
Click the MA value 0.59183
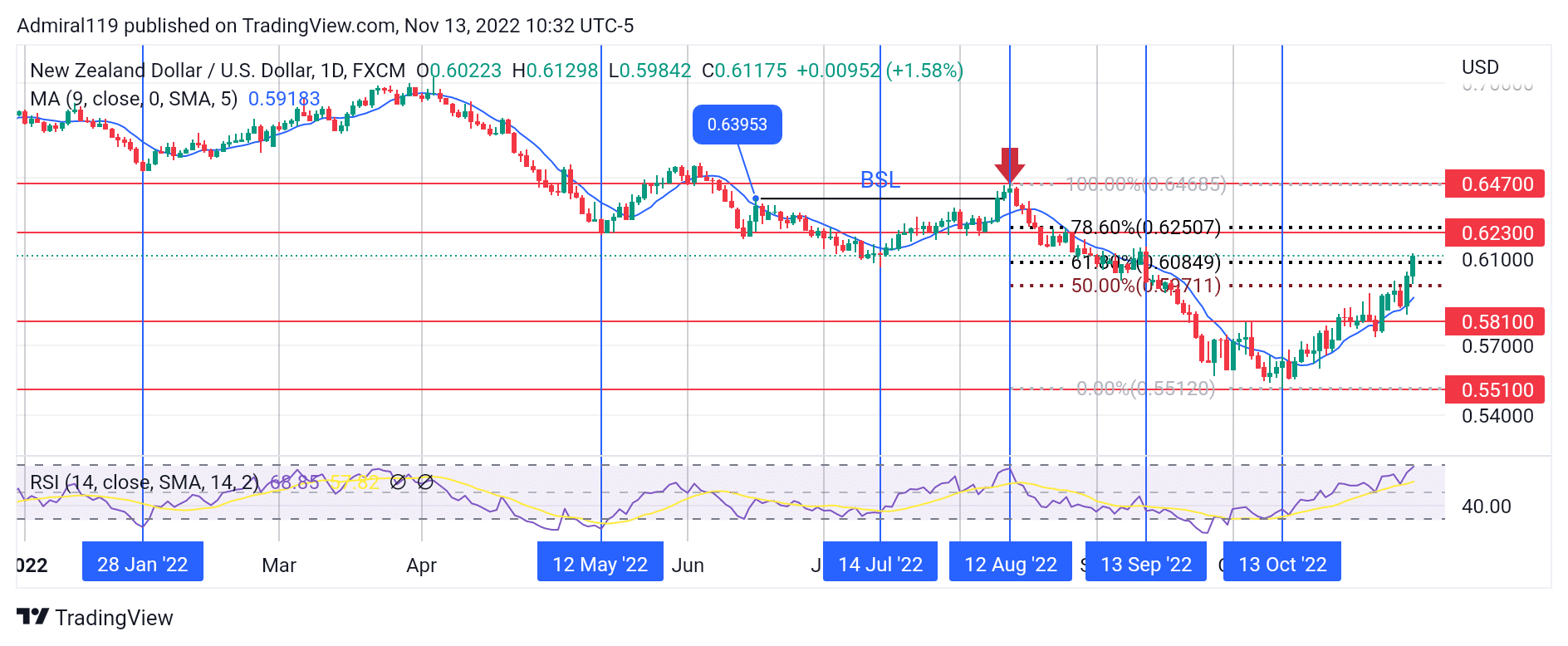tap(284, 99)
